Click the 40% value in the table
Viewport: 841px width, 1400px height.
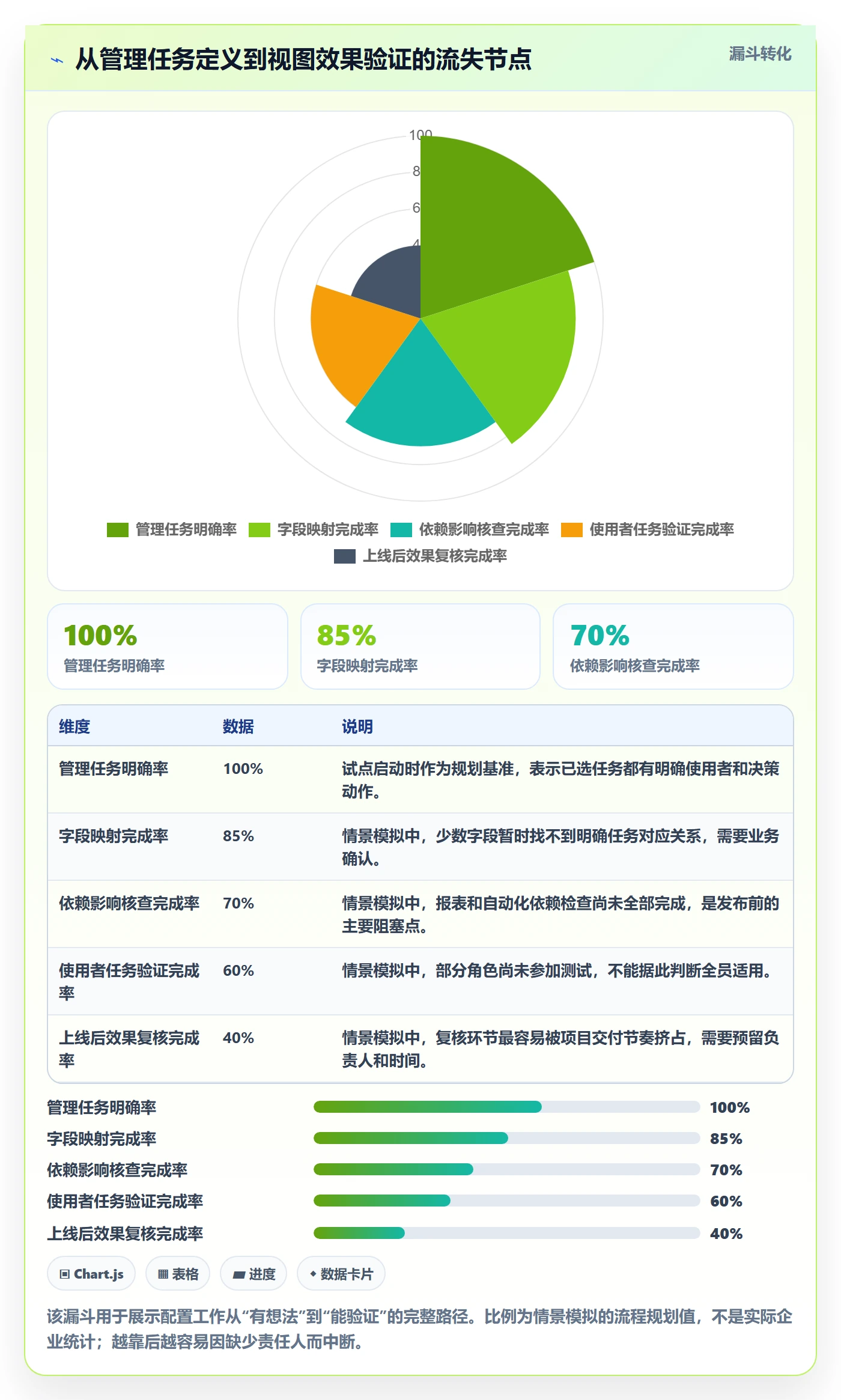pos(238,1038)
